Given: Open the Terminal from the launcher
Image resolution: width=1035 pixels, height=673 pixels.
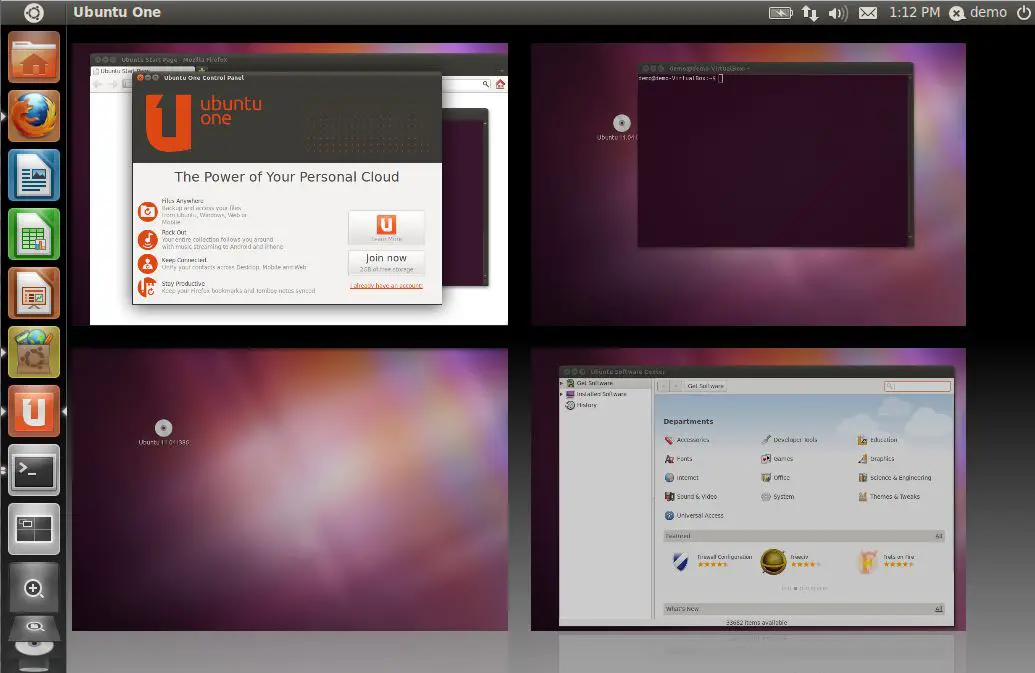Looking at the screenshot, I should [x=34, y=470].
